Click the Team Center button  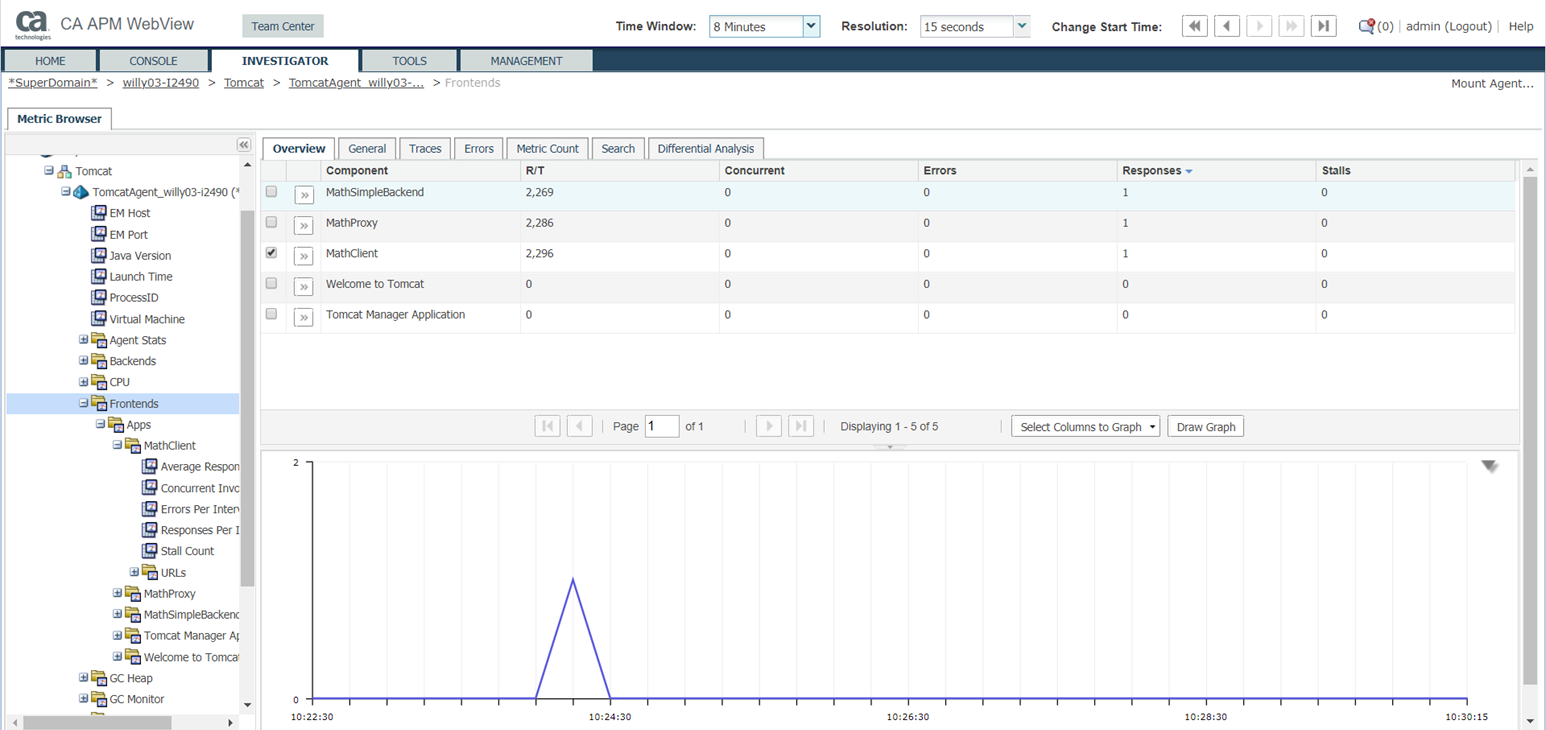point(283,27)
